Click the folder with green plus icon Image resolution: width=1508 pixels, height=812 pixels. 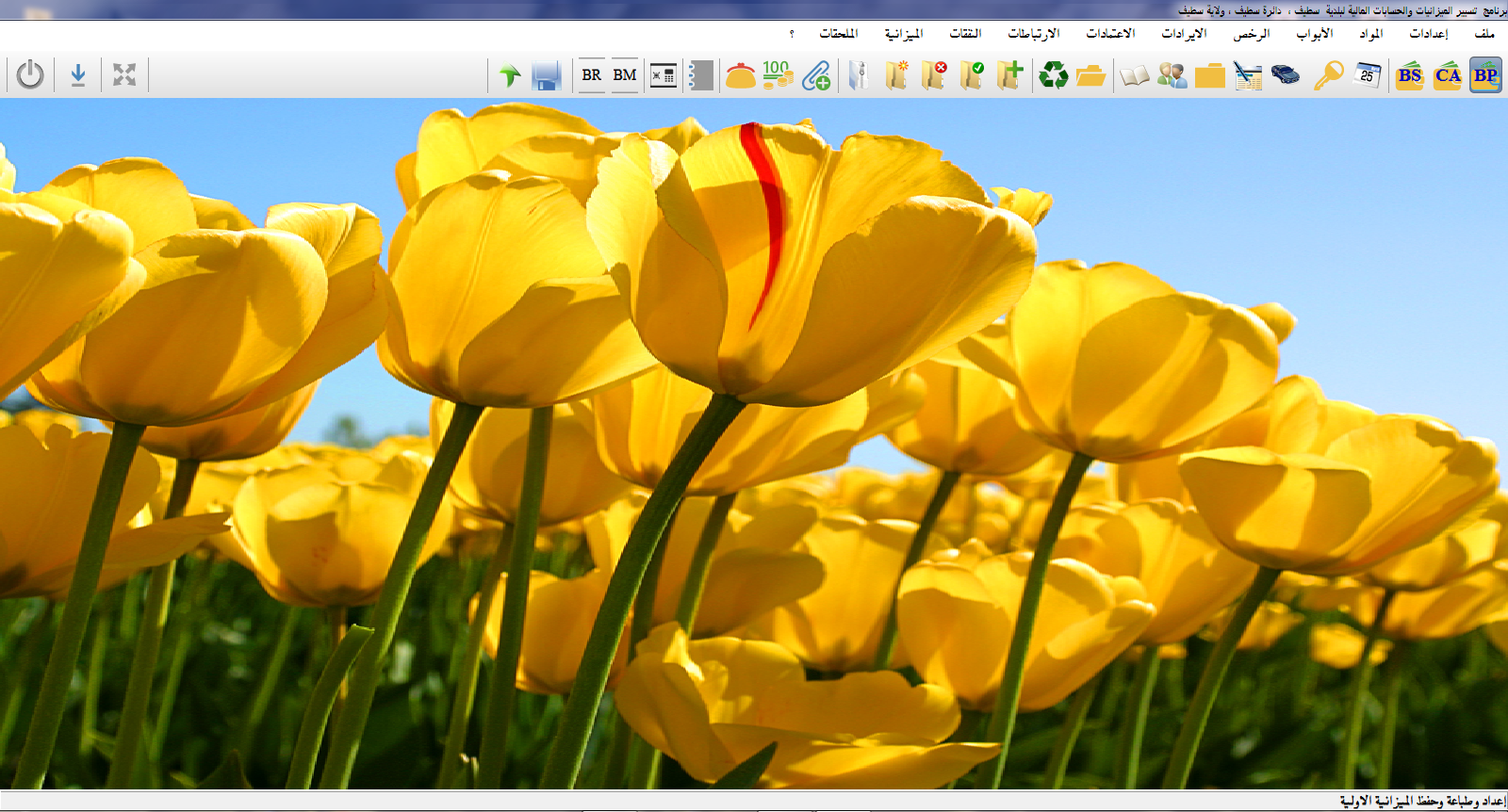(x=1009, y=75)
